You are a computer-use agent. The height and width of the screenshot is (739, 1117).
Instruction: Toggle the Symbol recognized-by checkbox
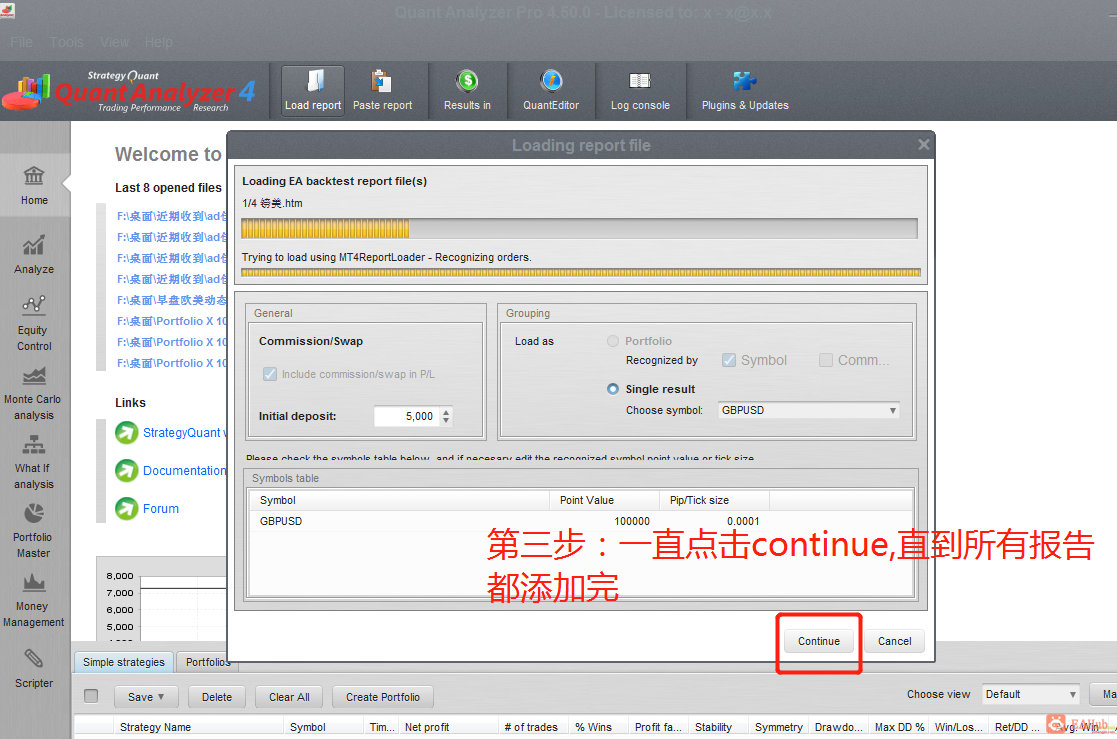(729, 360)
